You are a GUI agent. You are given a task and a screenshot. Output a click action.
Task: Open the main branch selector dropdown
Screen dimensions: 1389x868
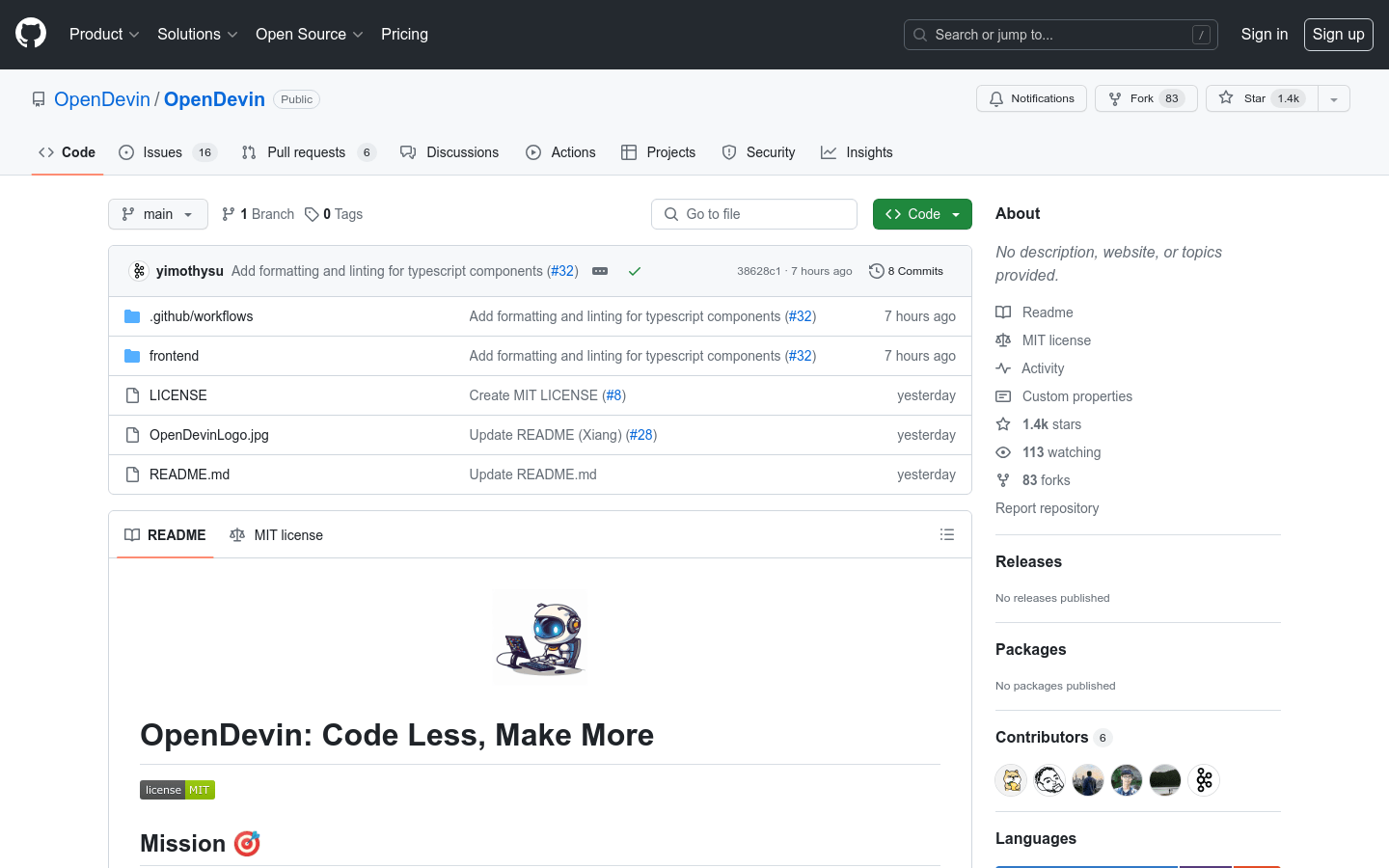(158, 214)
